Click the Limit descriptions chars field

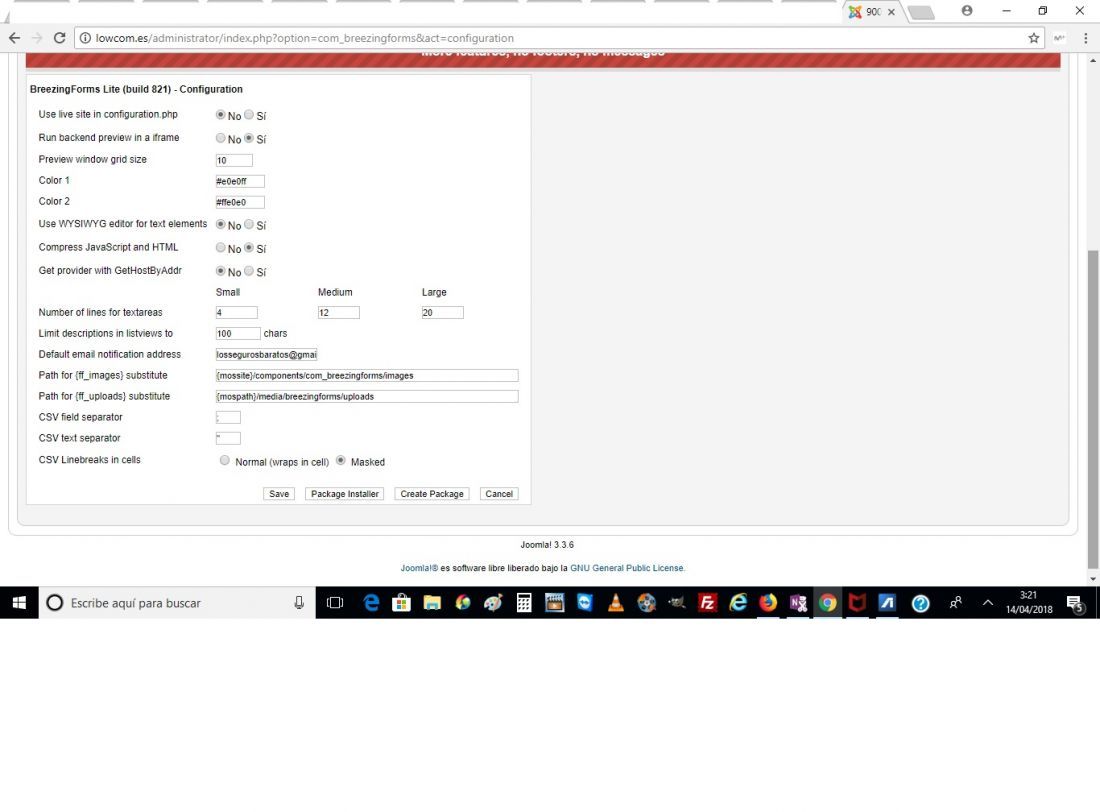pos(238,333)
